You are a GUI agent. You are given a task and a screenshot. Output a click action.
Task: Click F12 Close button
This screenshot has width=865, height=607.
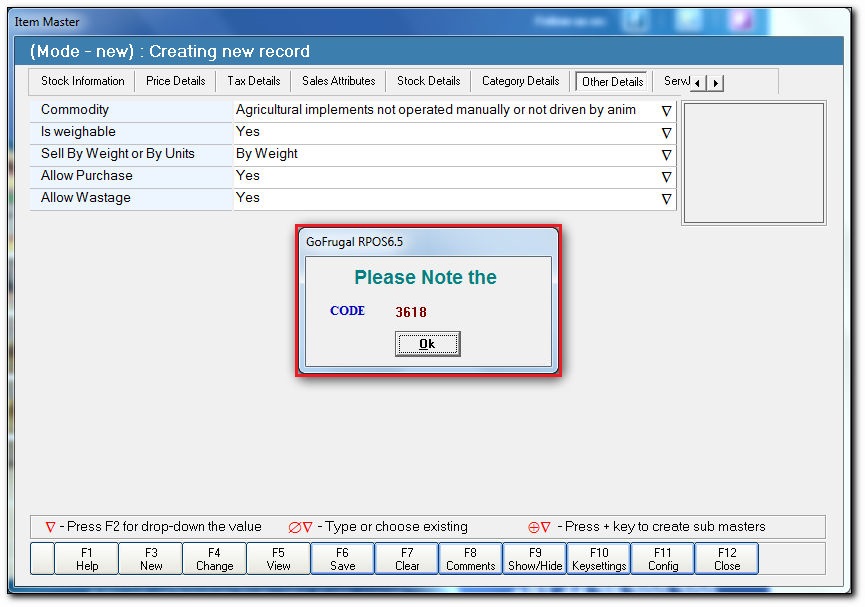coord(727,559)
